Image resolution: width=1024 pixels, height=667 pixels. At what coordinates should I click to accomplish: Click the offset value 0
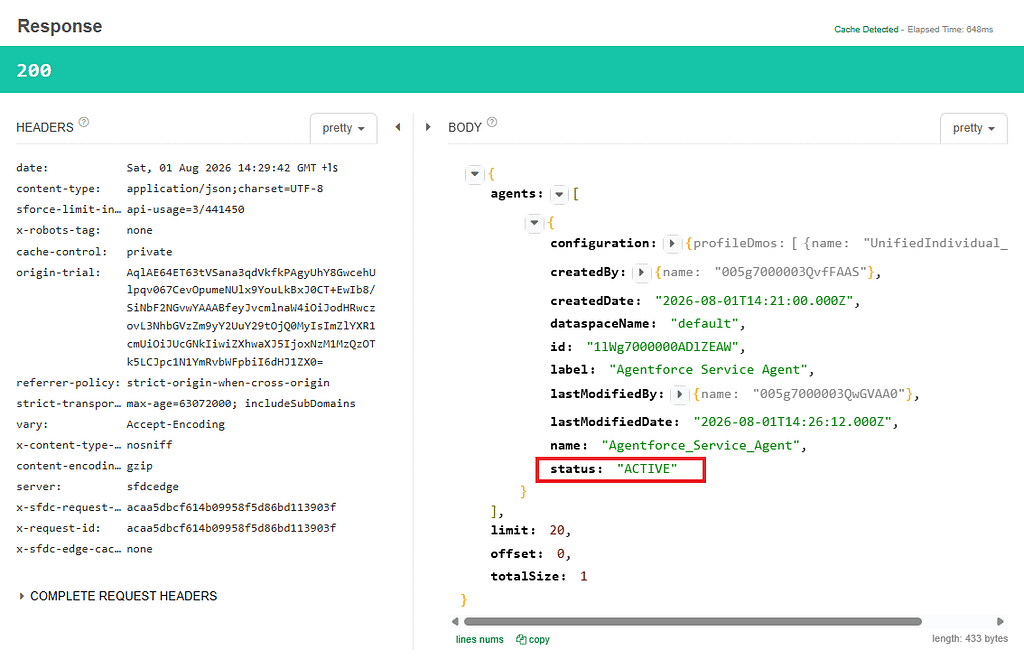[560, 554]
